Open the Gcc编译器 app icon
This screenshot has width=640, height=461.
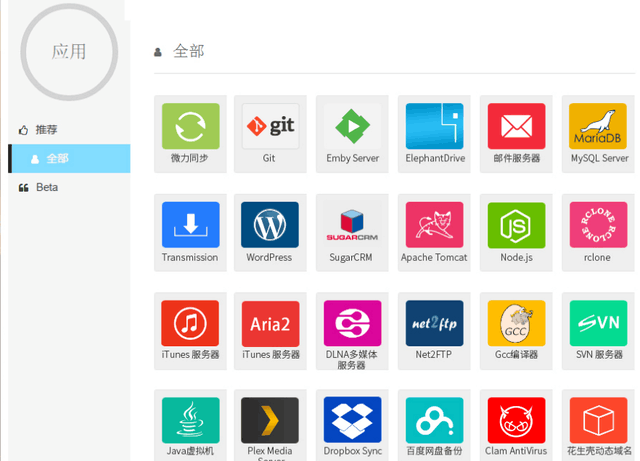pyautogui.click(x=516, y=323)
